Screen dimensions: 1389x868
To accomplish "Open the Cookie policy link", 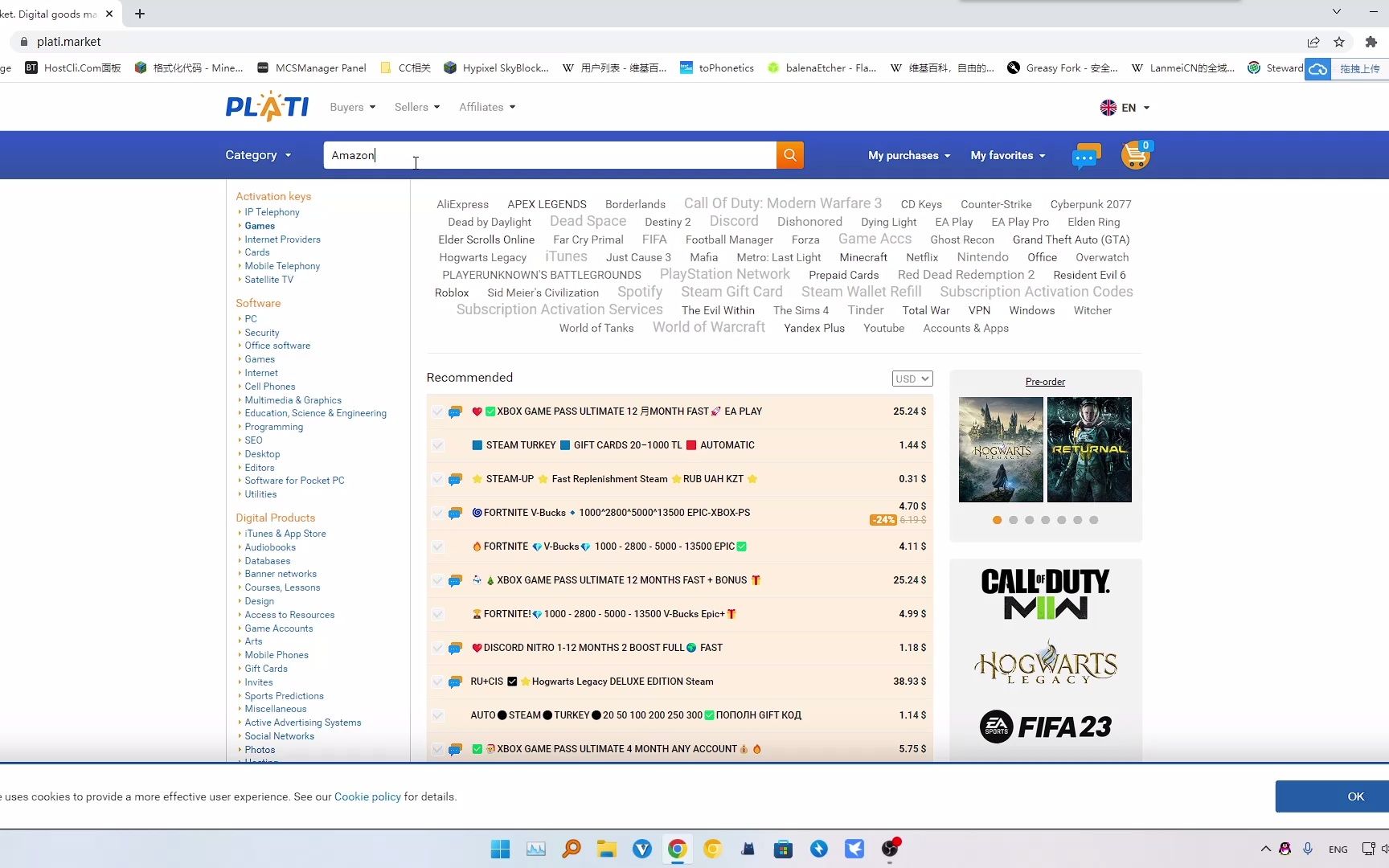I will coord(367,796).
